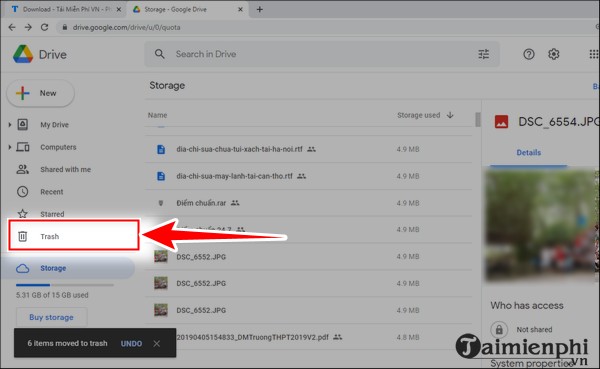Click UNDO in the trash notification
This screenshot has height=369, width=600.
pyautogui.click(x=131, y=344)
